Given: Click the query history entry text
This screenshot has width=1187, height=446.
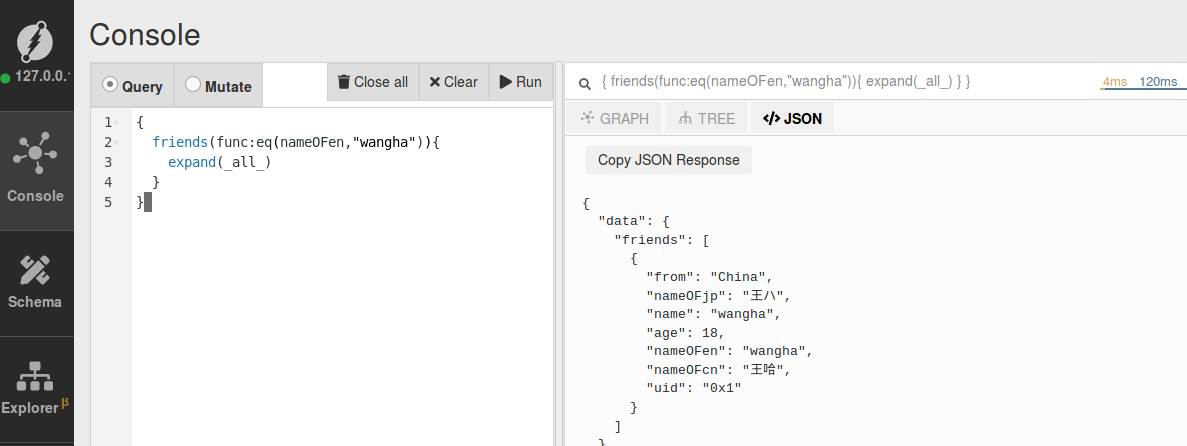Looking at the screenshot, I should (787, 81).
